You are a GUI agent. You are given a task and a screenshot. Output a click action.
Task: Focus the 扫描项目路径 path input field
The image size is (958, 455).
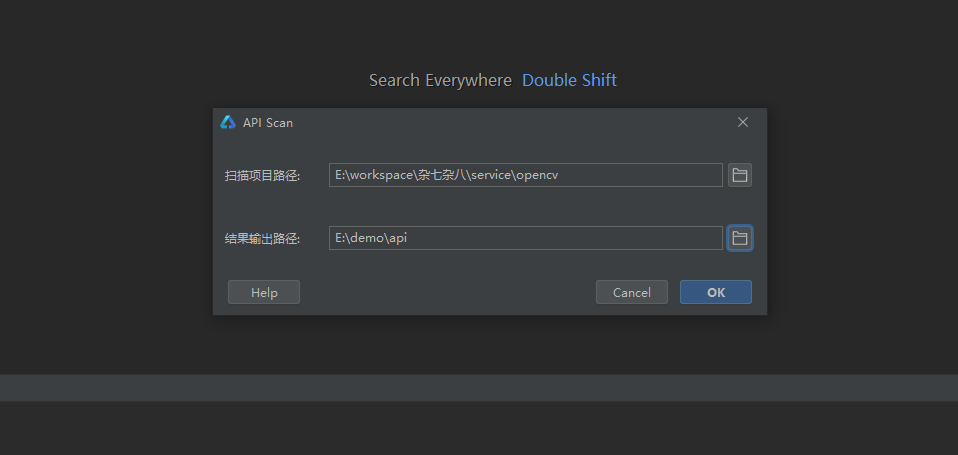point(525,175)
